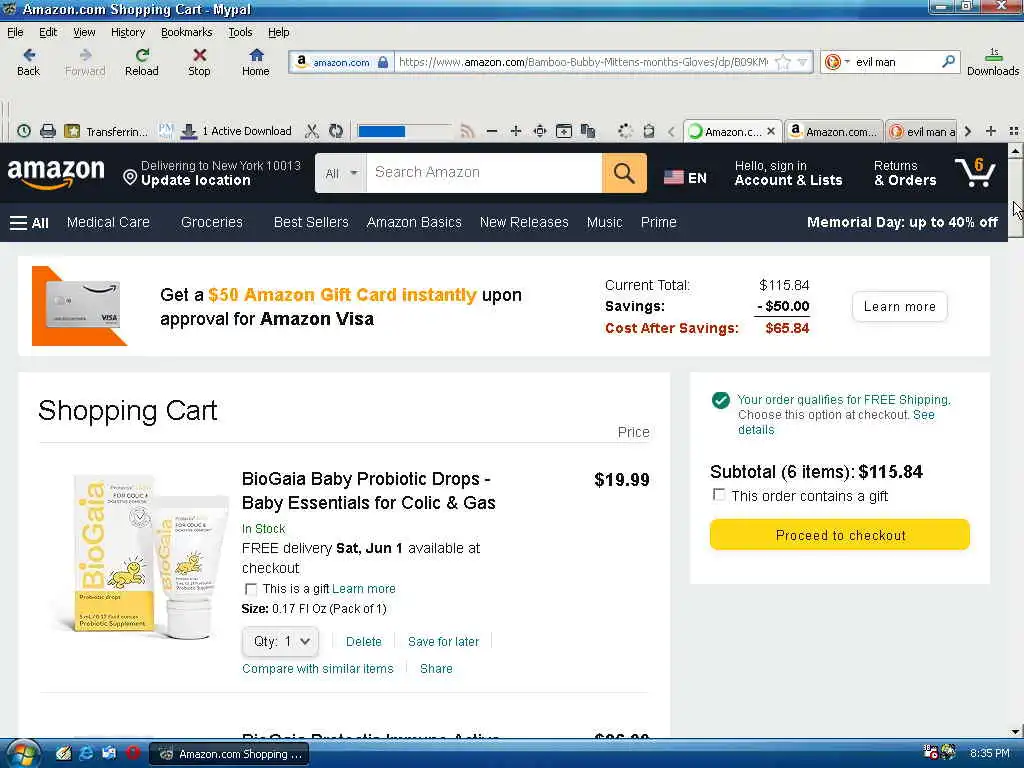This screenshot has height=768, width=1024.
Task: Go to the browser Home page
Action: pos(255,62)
